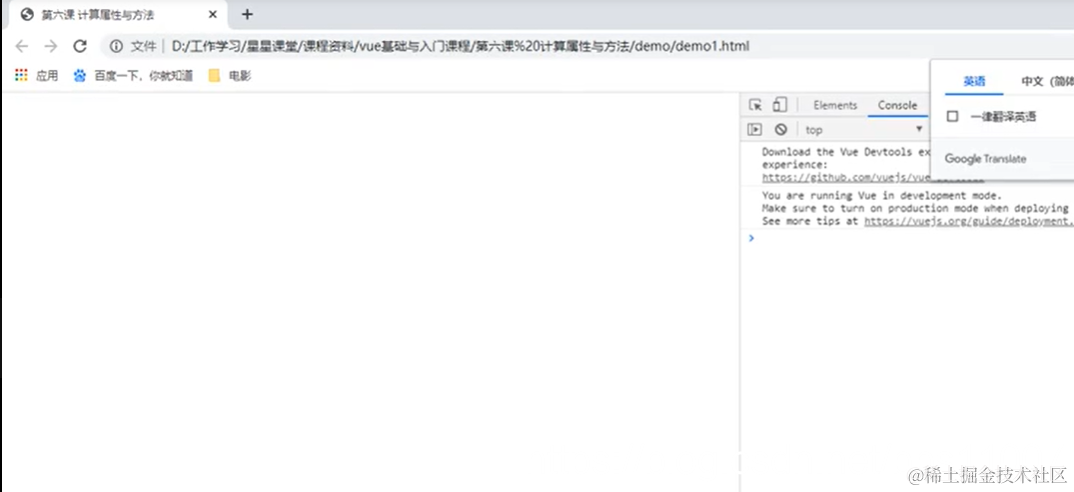
Task: Select the 英语 tab in translate popup
Action: click(974, 81)
